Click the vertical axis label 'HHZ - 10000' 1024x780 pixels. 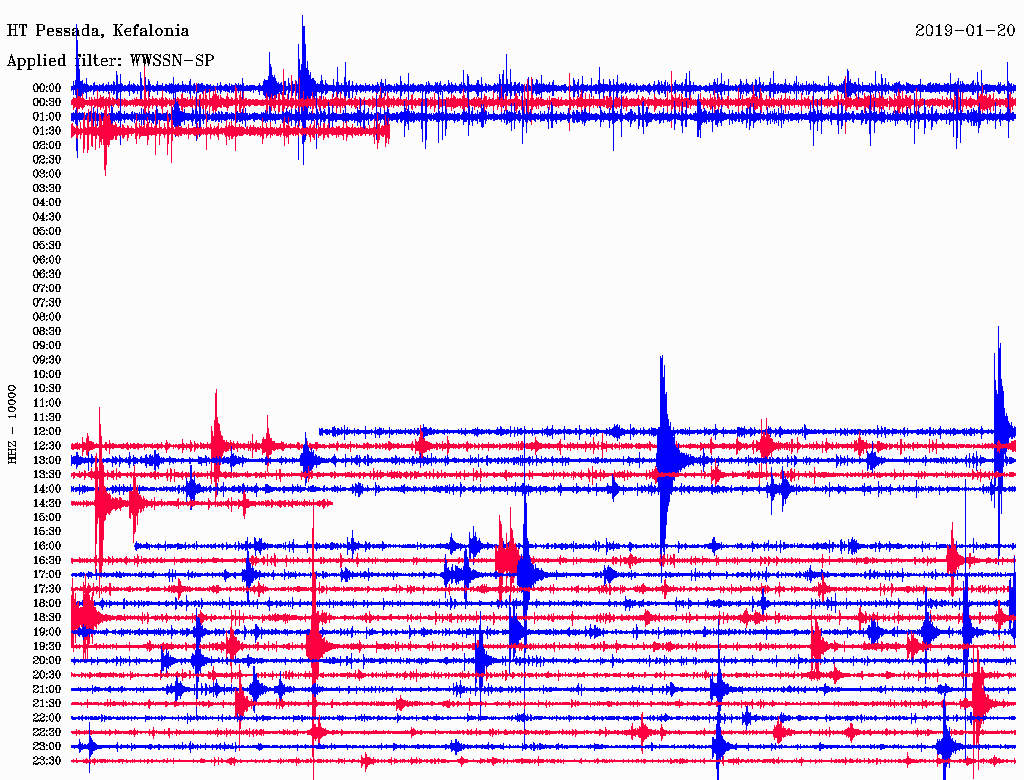point(12,424)
